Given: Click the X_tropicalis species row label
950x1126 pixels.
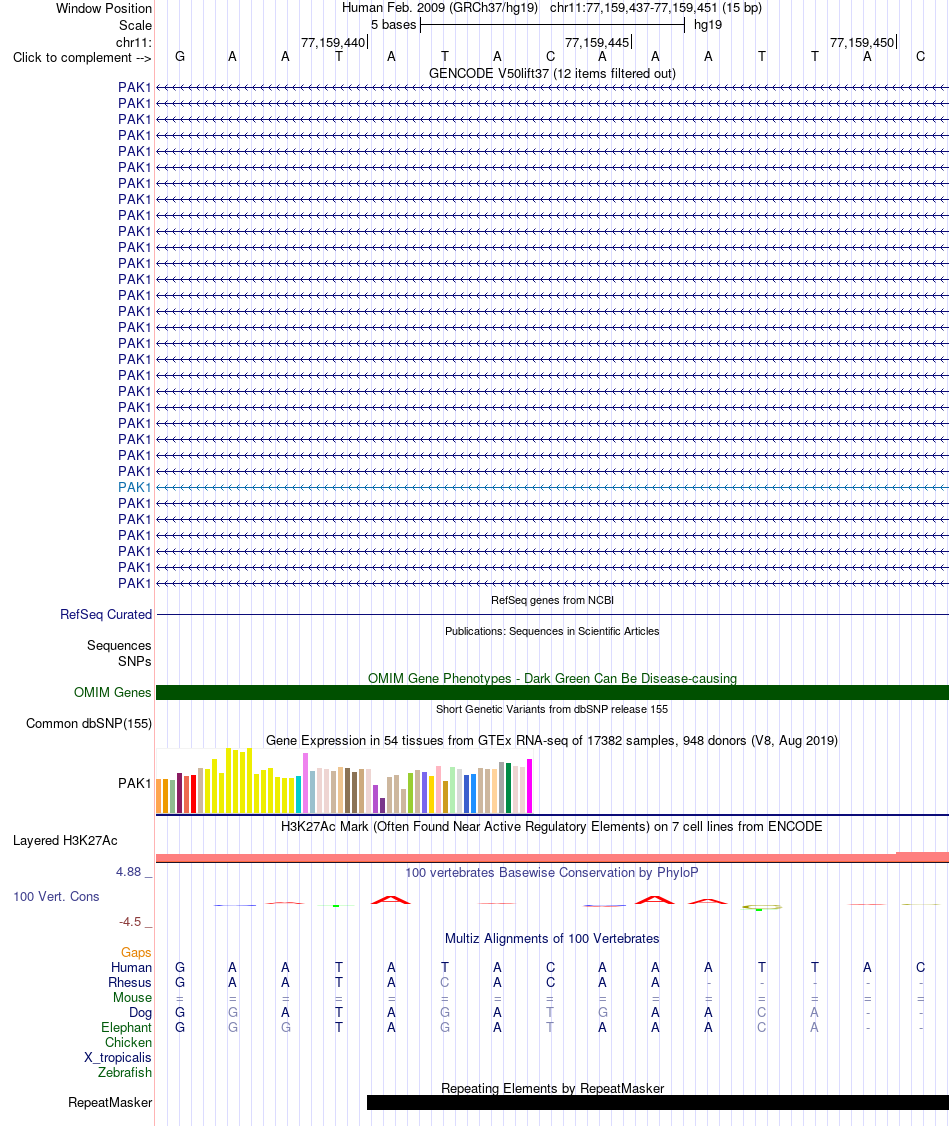Looking at the screenshot, I should (x=118, y=1058).
